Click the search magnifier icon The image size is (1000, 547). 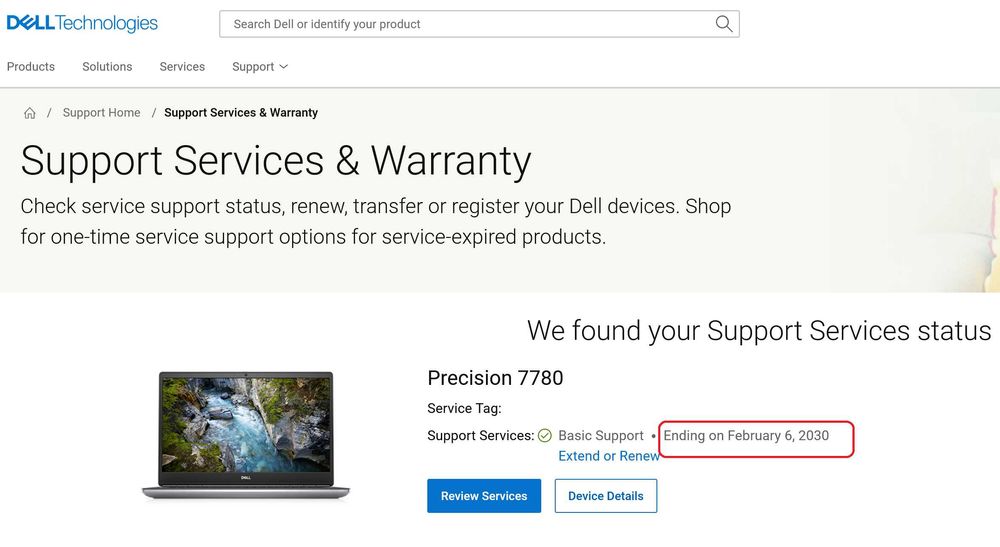point(724,24)
